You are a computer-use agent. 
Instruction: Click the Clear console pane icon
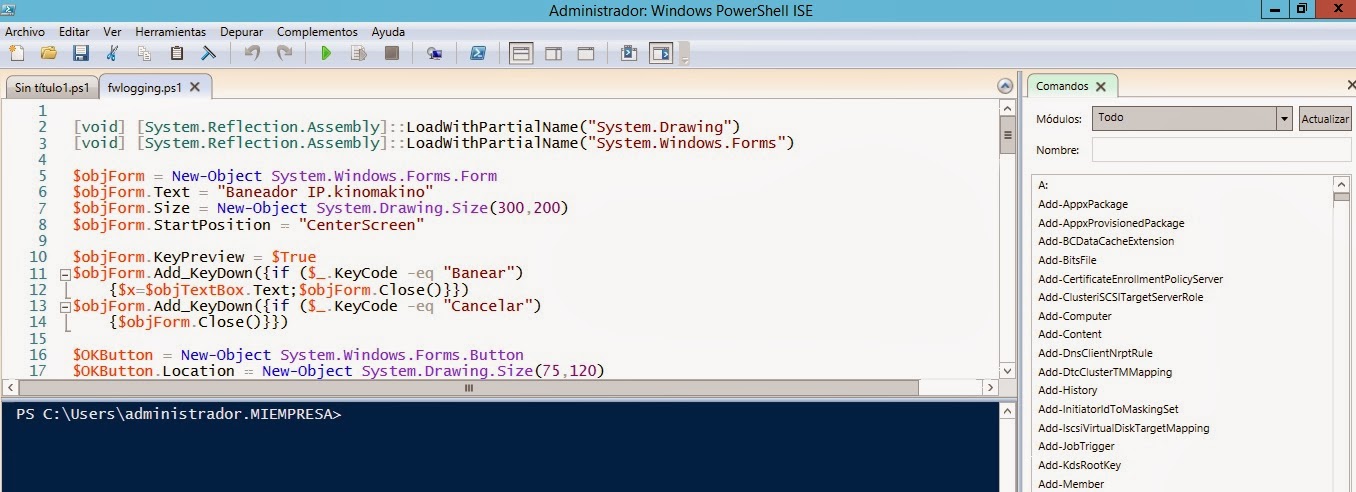pos(209,53)
